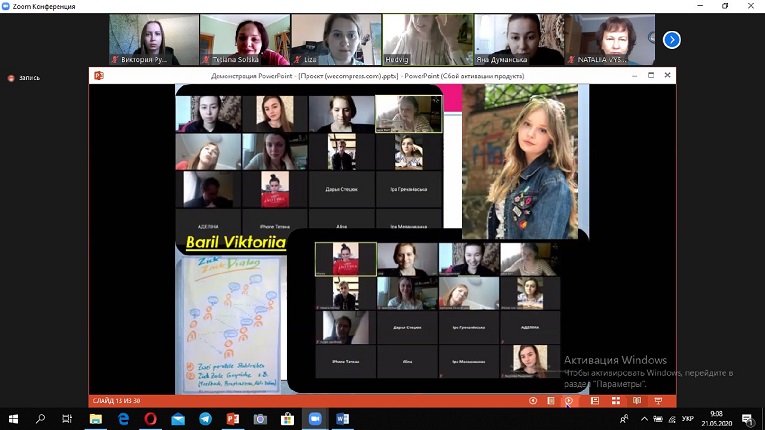Viewport: 765px width, 430px height.
Task: Select Виктория Ру... video thumbnail
Action: coord(154,40)
